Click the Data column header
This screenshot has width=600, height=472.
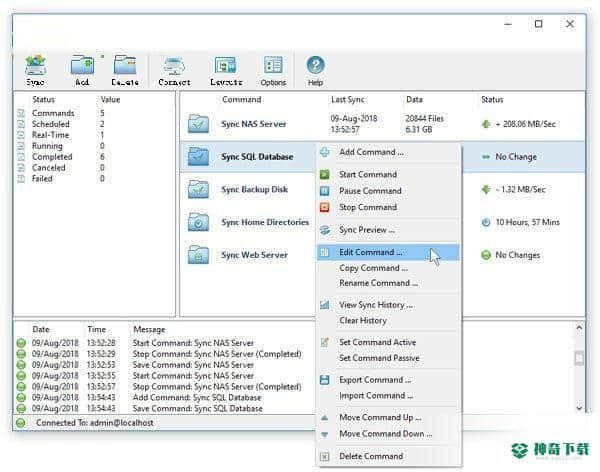point(414,100)
